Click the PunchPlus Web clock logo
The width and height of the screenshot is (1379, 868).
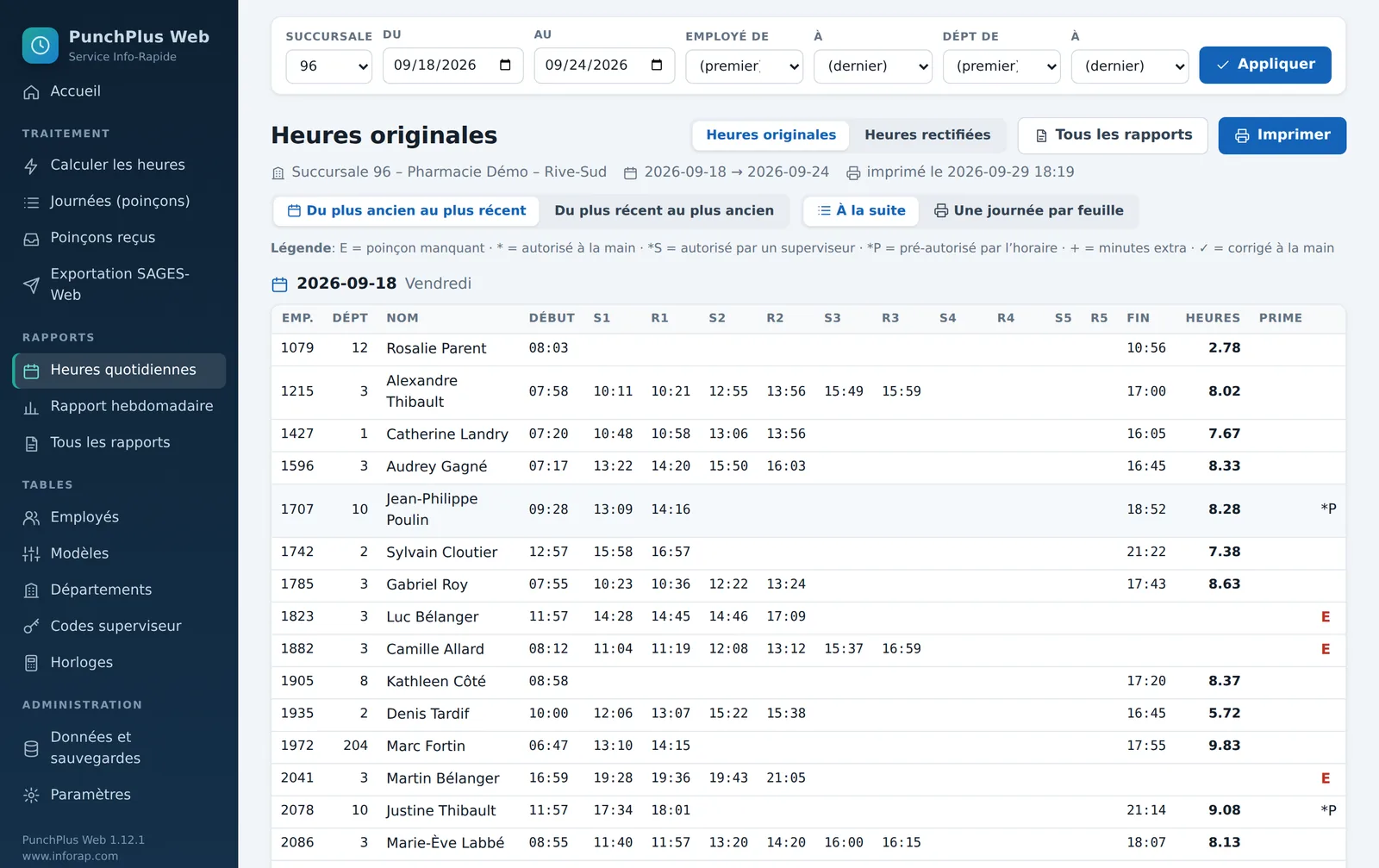pos(41,46)
